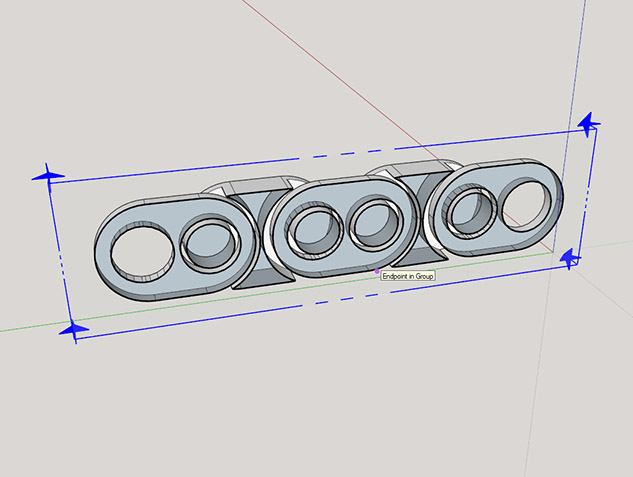
Task: Click the bottom-right blue section plane arrow
Action: [x=570, y=259]
